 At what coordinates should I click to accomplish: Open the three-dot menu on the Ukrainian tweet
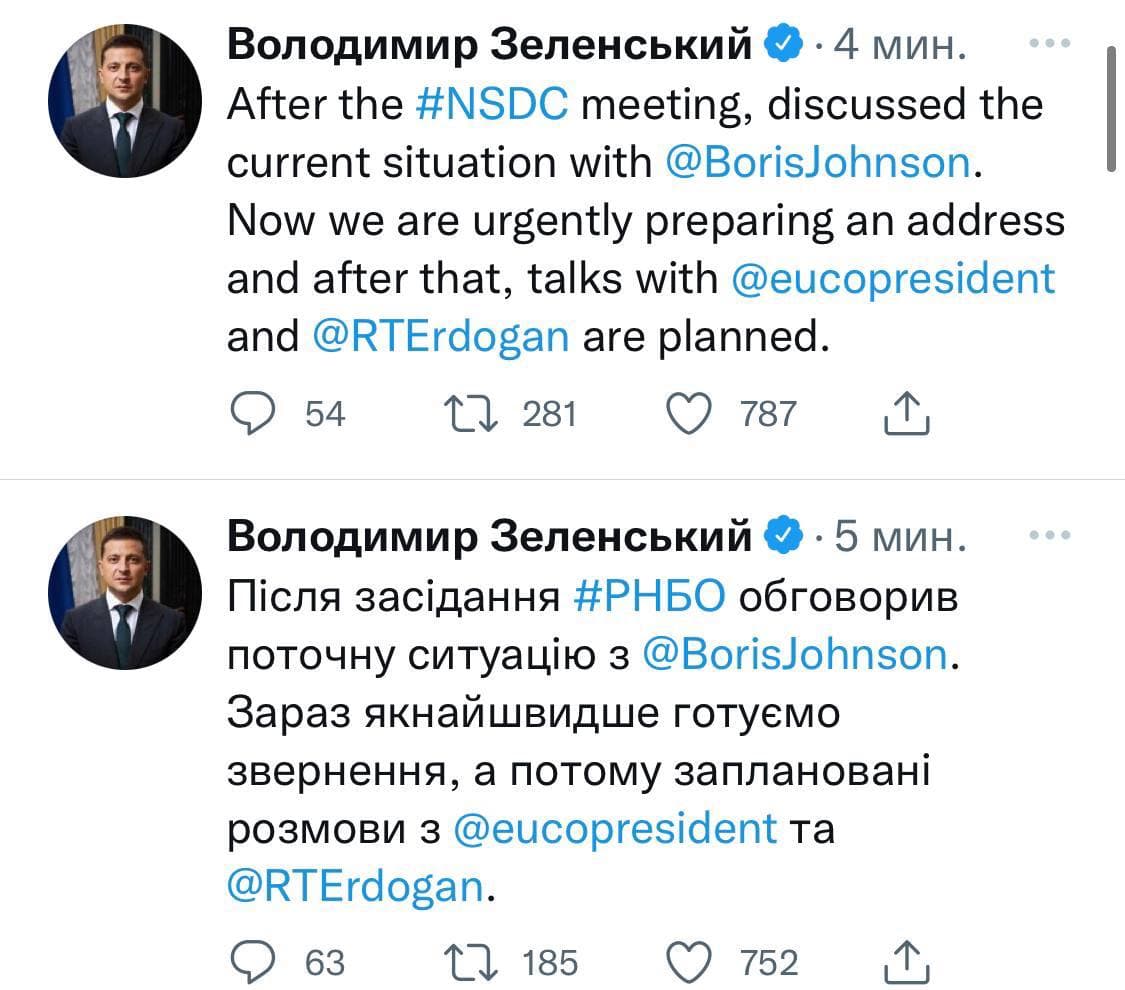coord(1049,535)
